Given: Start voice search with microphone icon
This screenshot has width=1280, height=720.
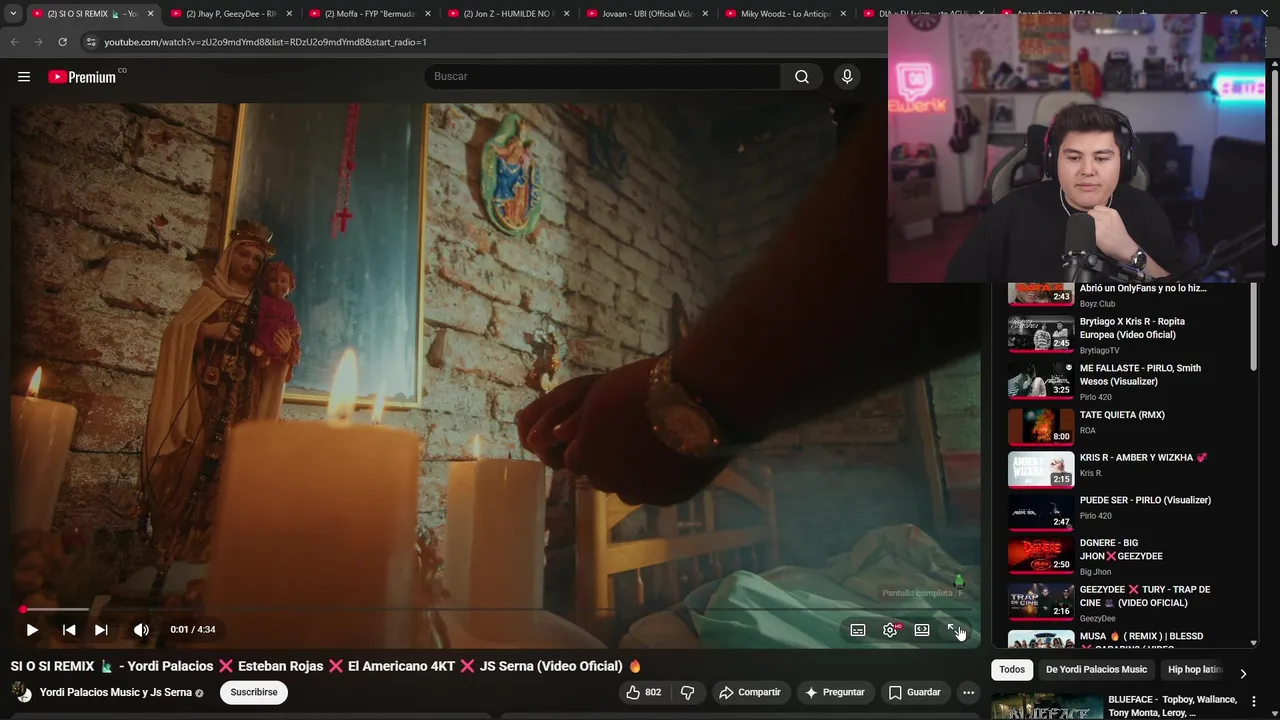Looking at the screenshot, I should click(847, 77).
